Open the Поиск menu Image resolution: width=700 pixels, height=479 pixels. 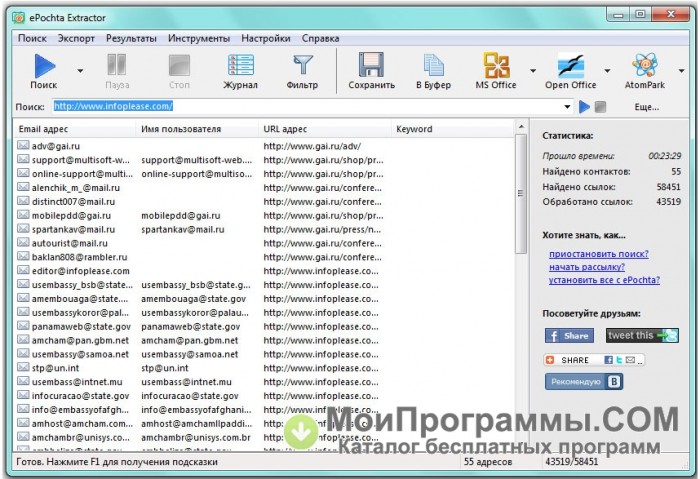pos(32,38)
